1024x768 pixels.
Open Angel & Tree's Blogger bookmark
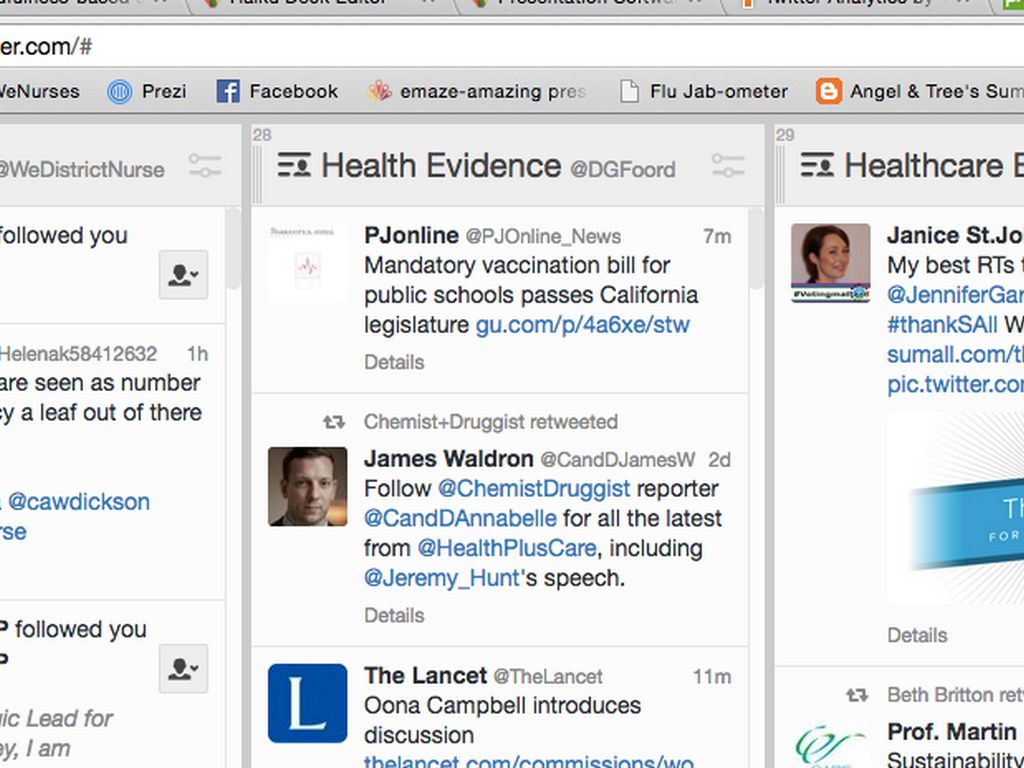tap(918, 91)
